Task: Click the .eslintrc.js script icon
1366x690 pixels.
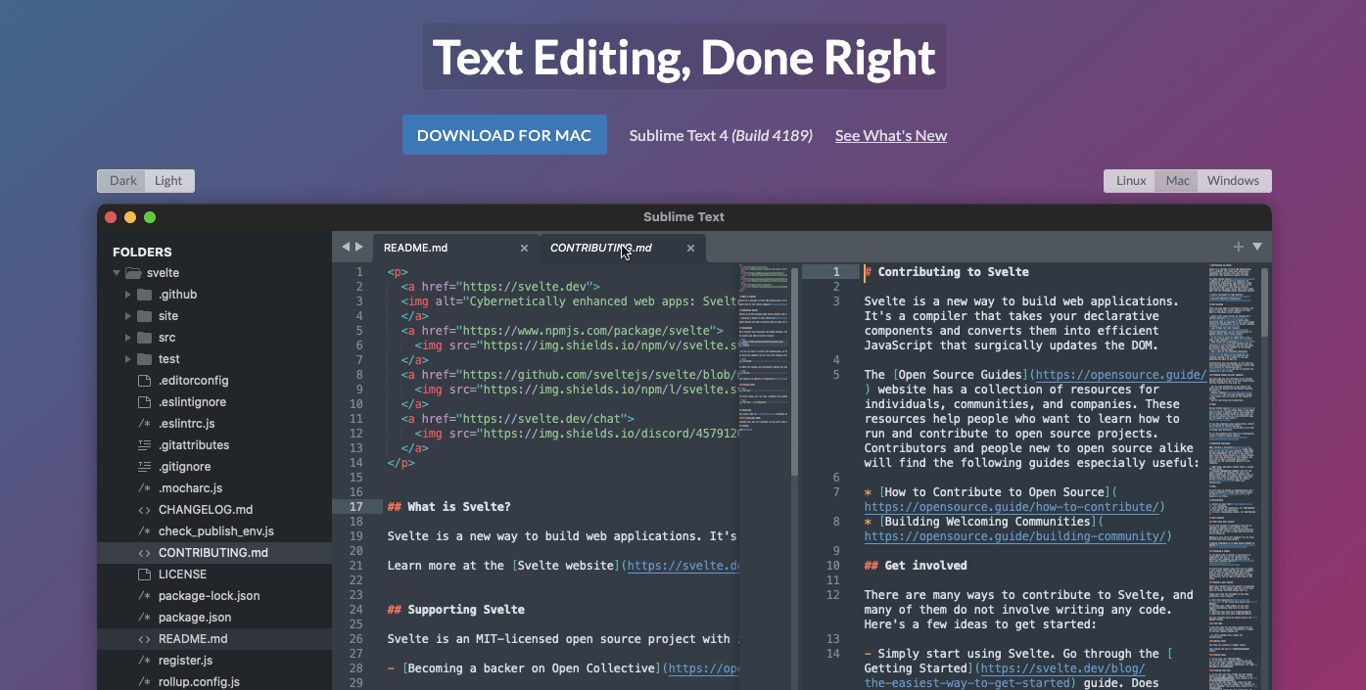Action: 144,424
